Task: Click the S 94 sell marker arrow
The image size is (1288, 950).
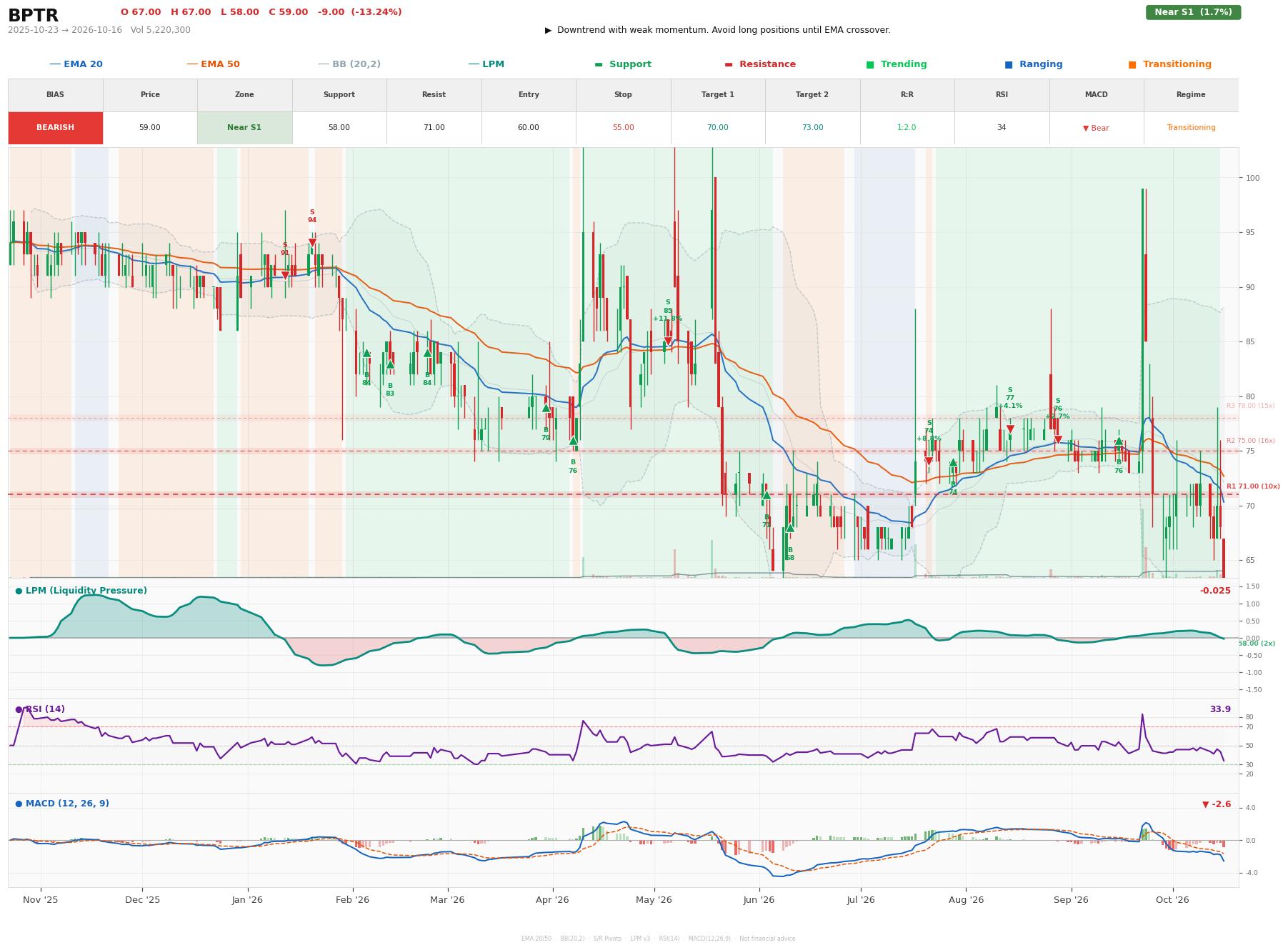Action: tap(312, 243)
